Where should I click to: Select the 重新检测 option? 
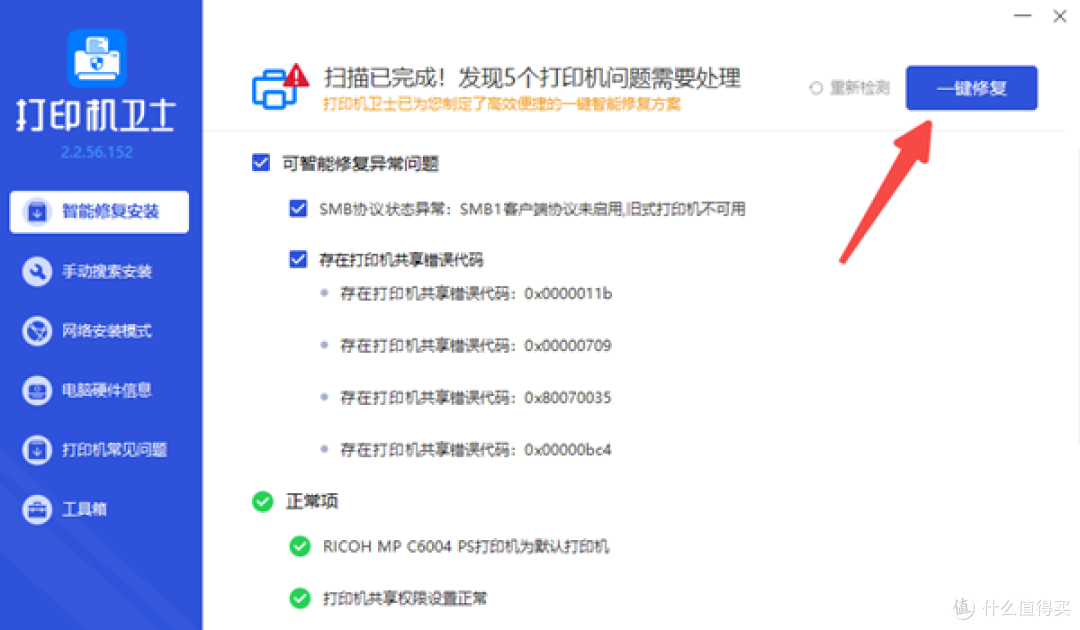[x=850, y=88]
